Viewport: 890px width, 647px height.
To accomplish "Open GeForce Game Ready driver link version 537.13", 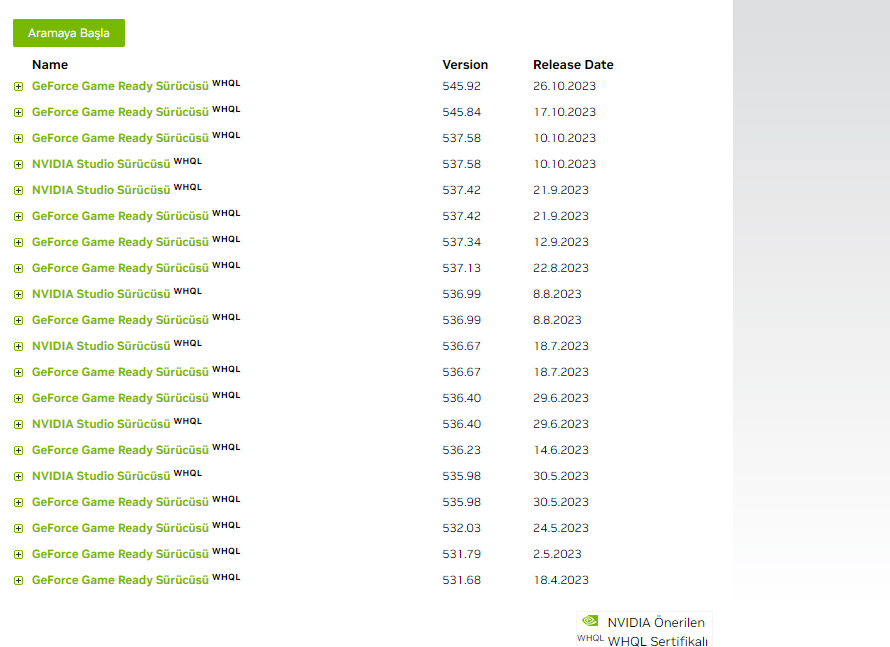I will point(120,268).
